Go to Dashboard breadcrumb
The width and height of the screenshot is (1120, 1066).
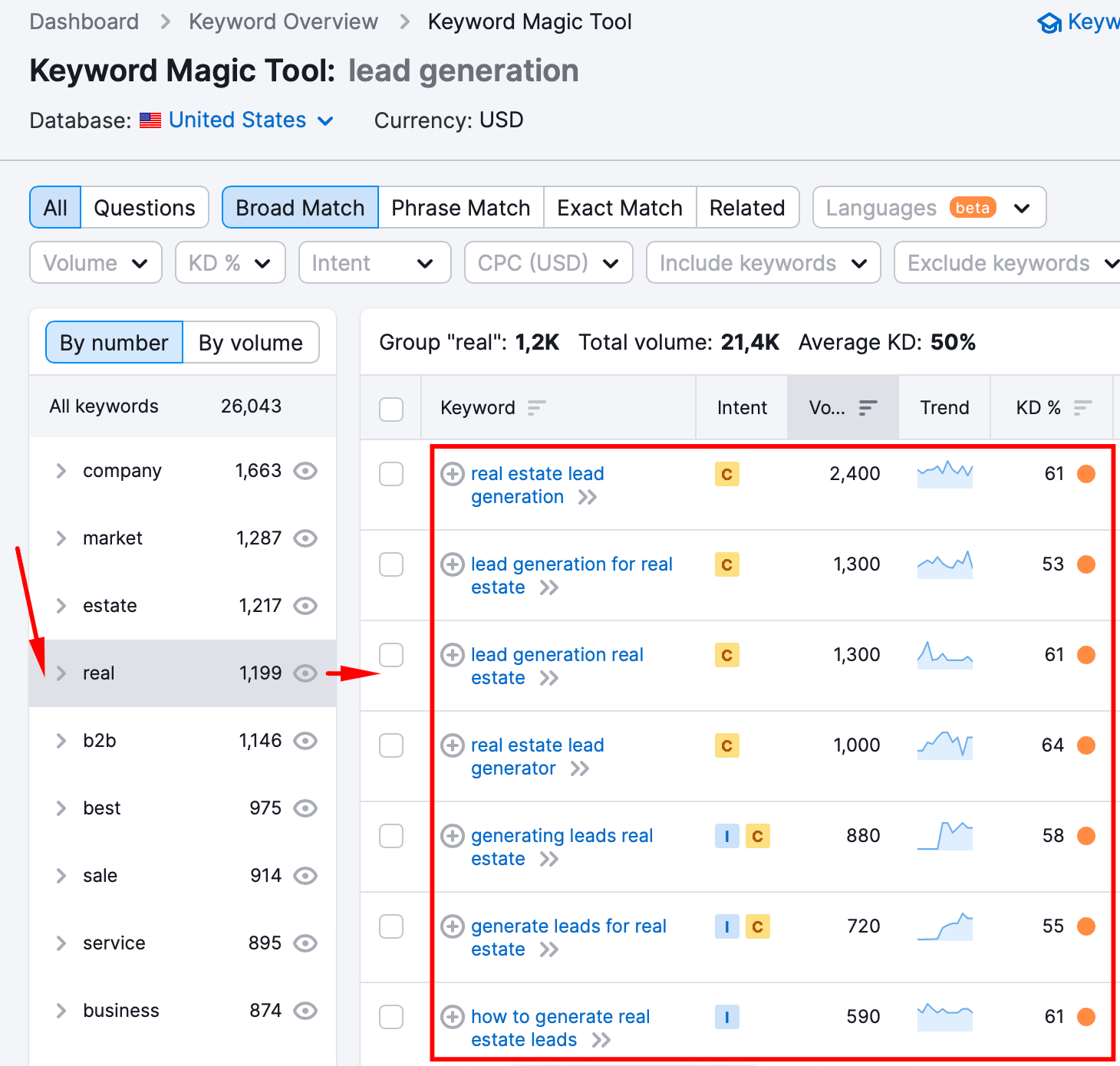[84, 21]
